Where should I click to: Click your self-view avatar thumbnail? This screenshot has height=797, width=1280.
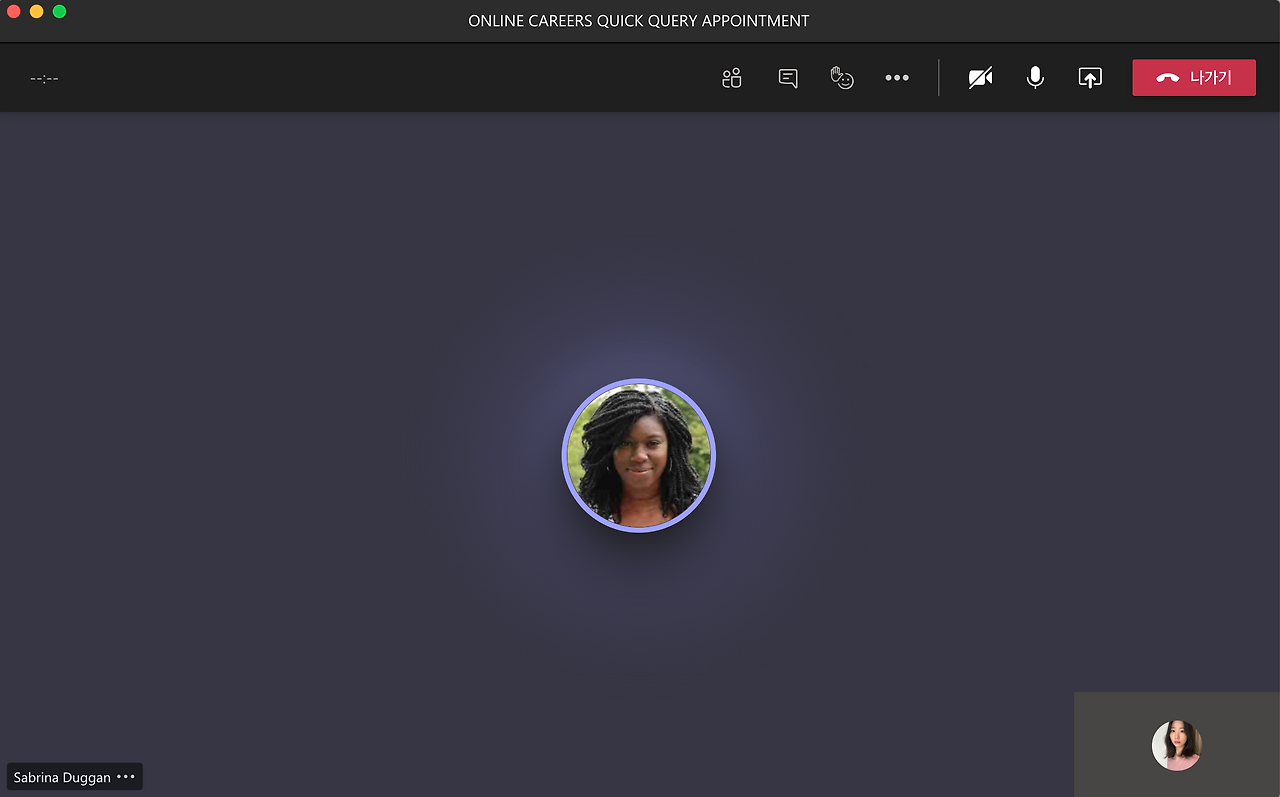pos(1177,745)
